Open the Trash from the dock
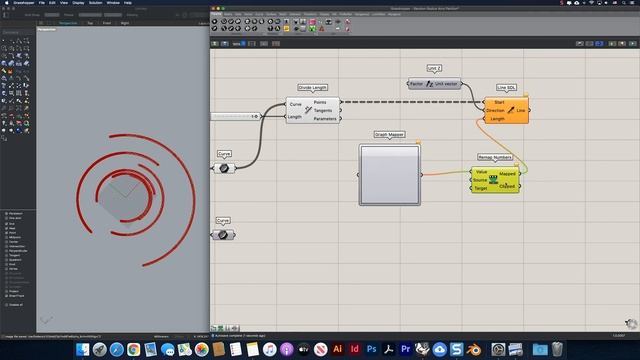Screen dimensions: 640x360 point(557,349)
